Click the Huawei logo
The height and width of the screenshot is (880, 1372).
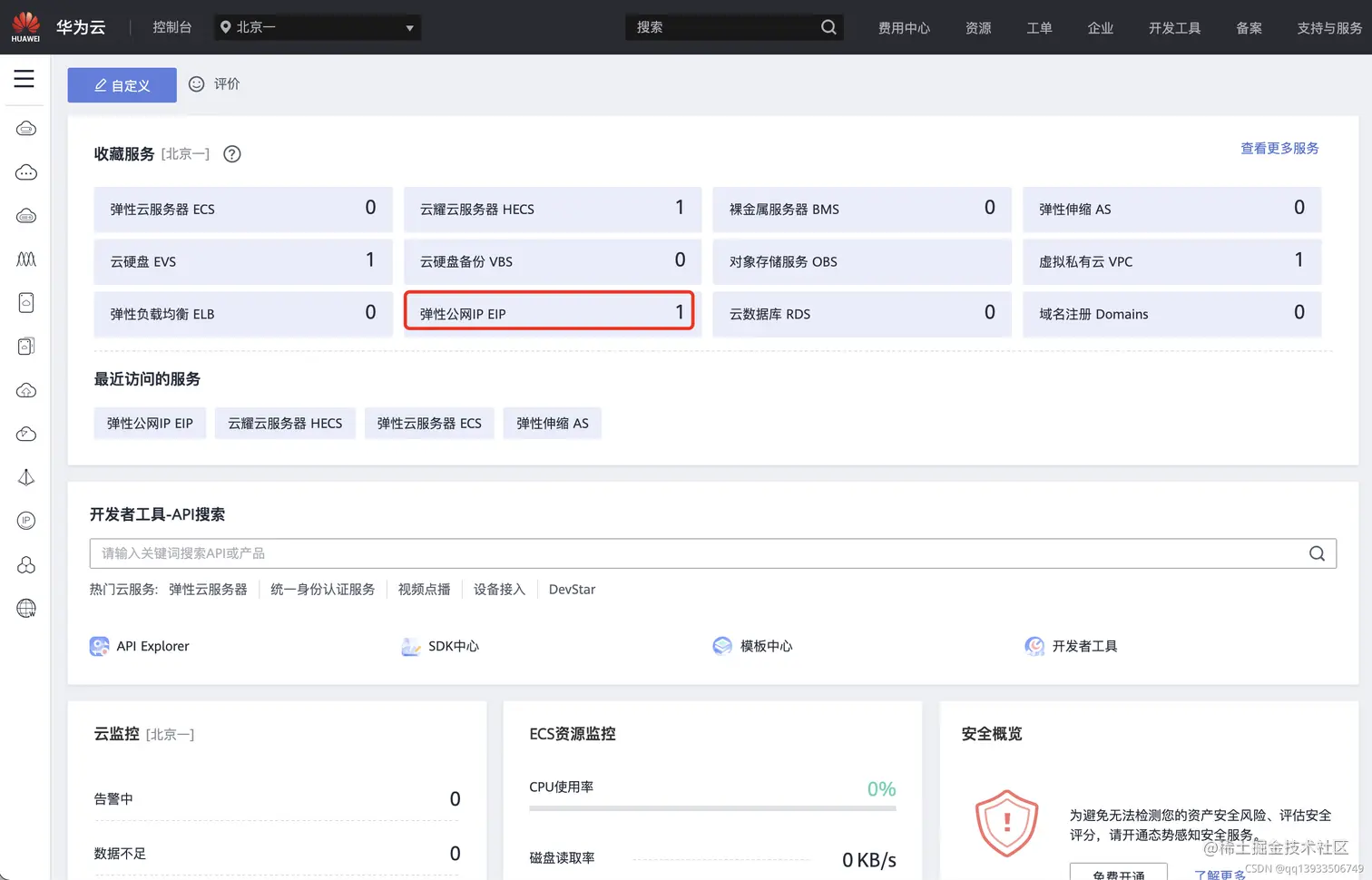(x=25, y=26)
